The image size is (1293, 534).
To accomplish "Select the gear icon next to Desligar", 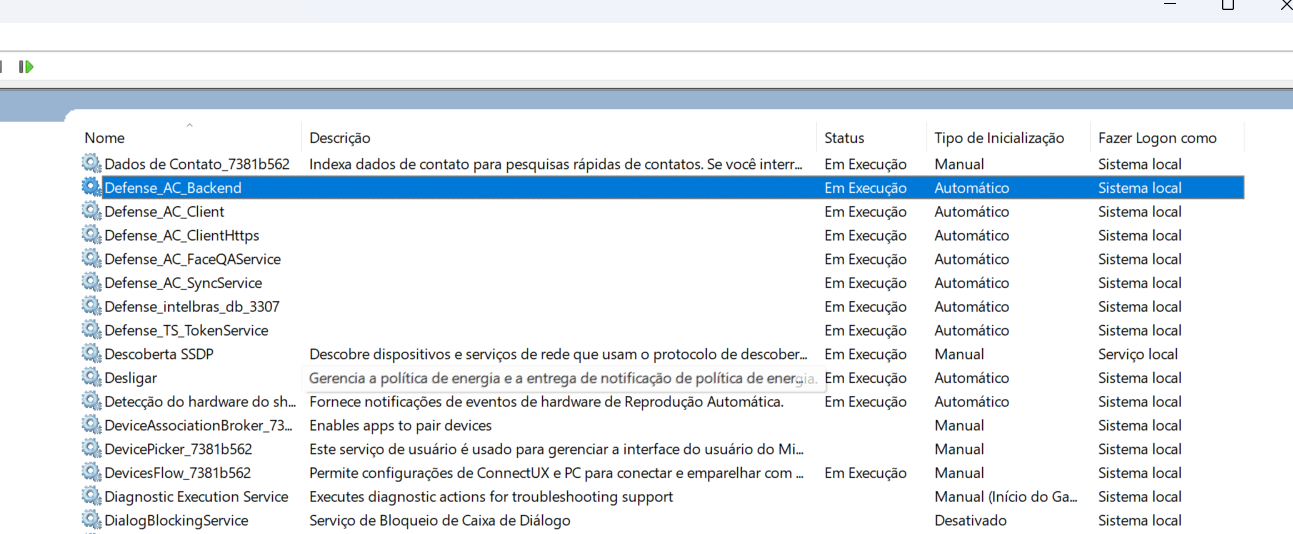I will click(x=92, y=378).
